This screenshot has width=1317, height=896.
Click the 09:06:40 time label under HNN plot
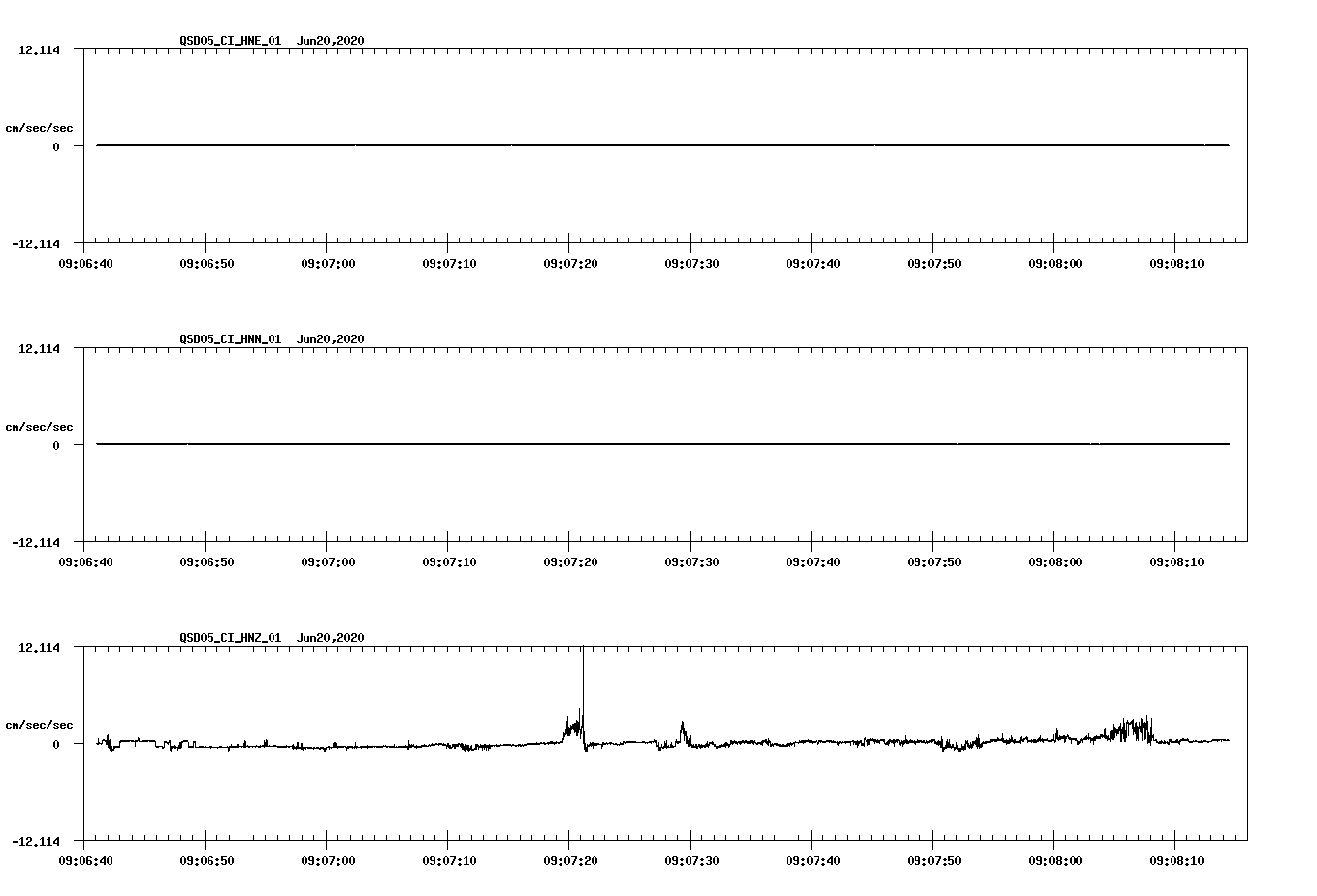pos(85,562)
